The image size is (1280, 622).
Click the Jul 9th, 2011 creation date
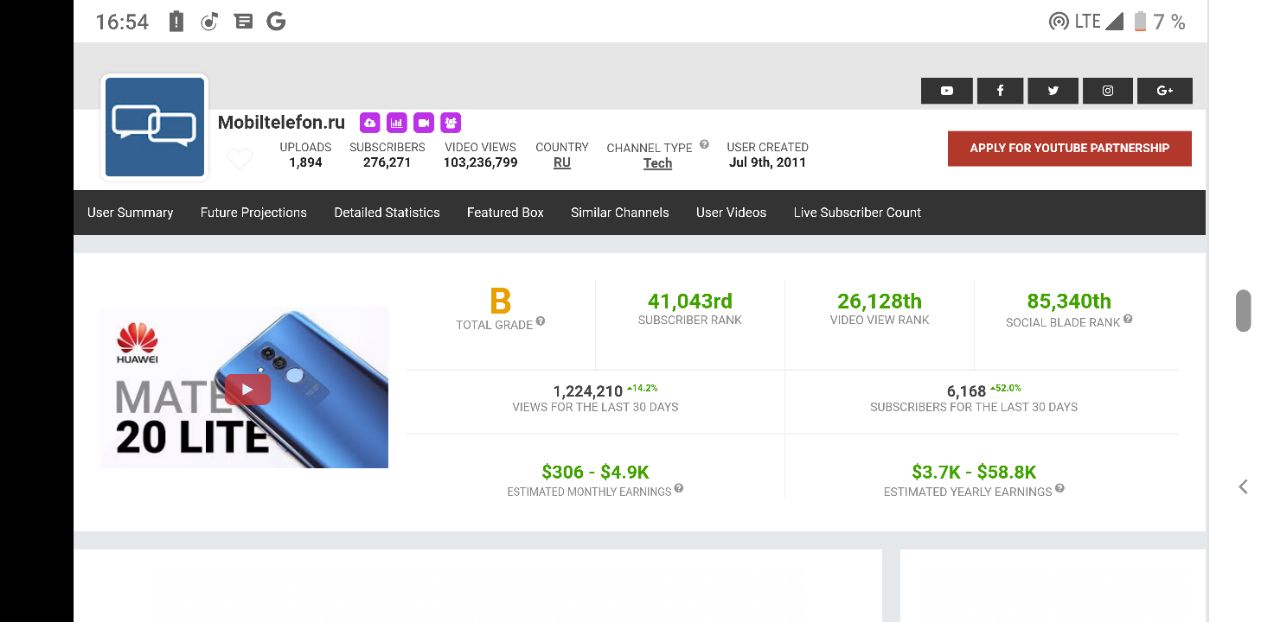point(767,162)
